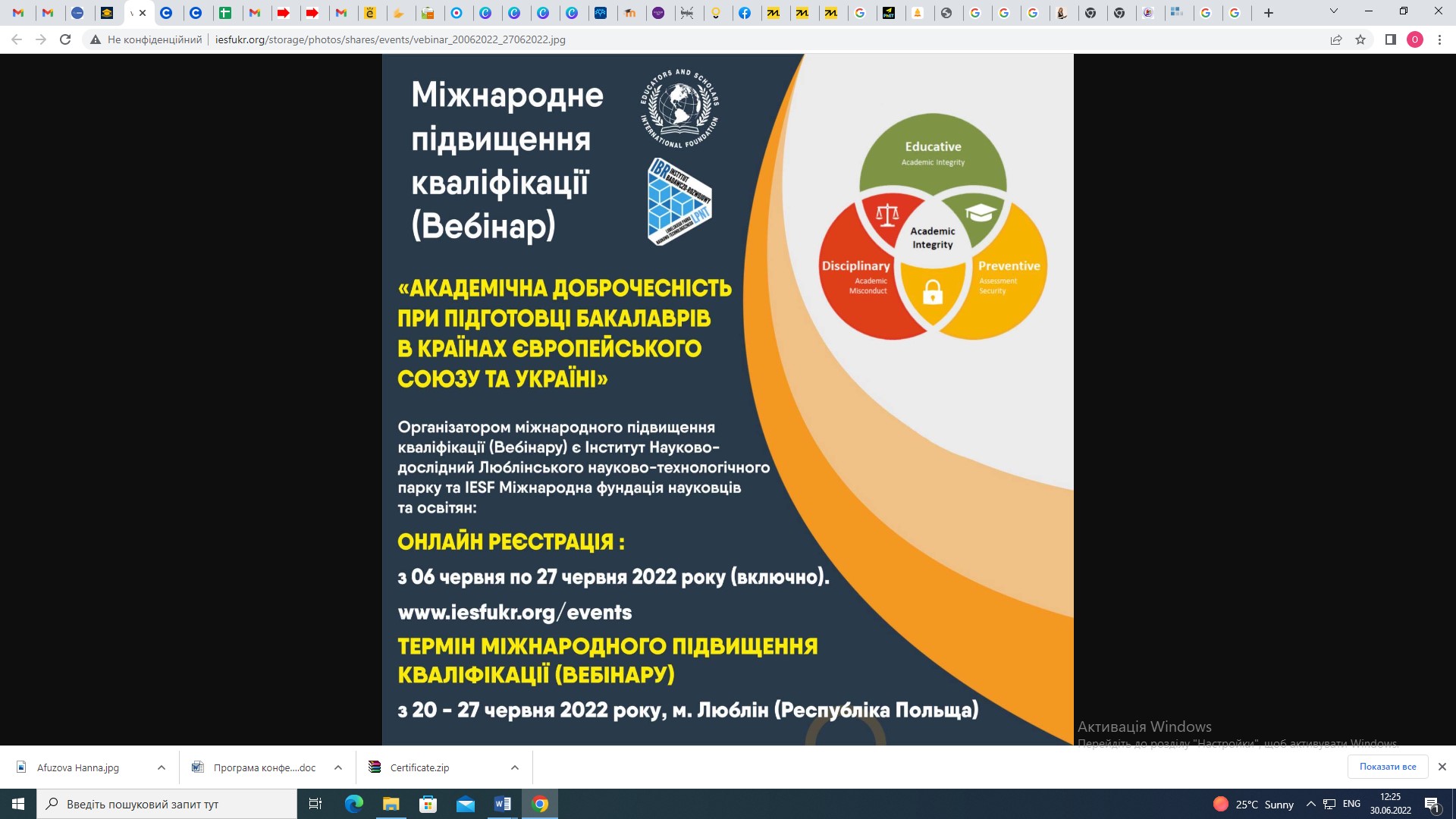
Task: Open a new browser tab
Action: [1269, 13]
